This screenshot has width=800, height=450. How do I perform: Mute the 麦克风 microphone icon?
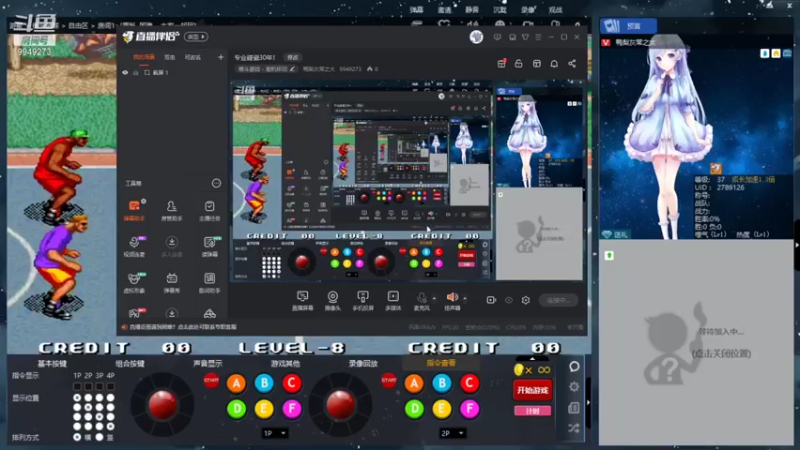(421, 298)
